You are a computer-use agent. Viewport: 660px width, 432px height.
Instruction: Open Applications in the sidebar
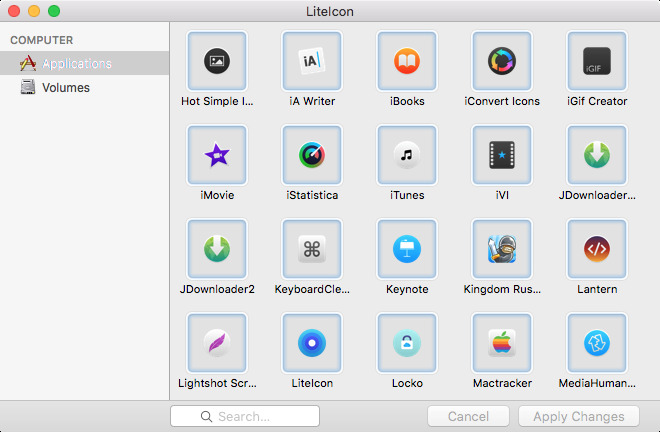click(84, 63)
